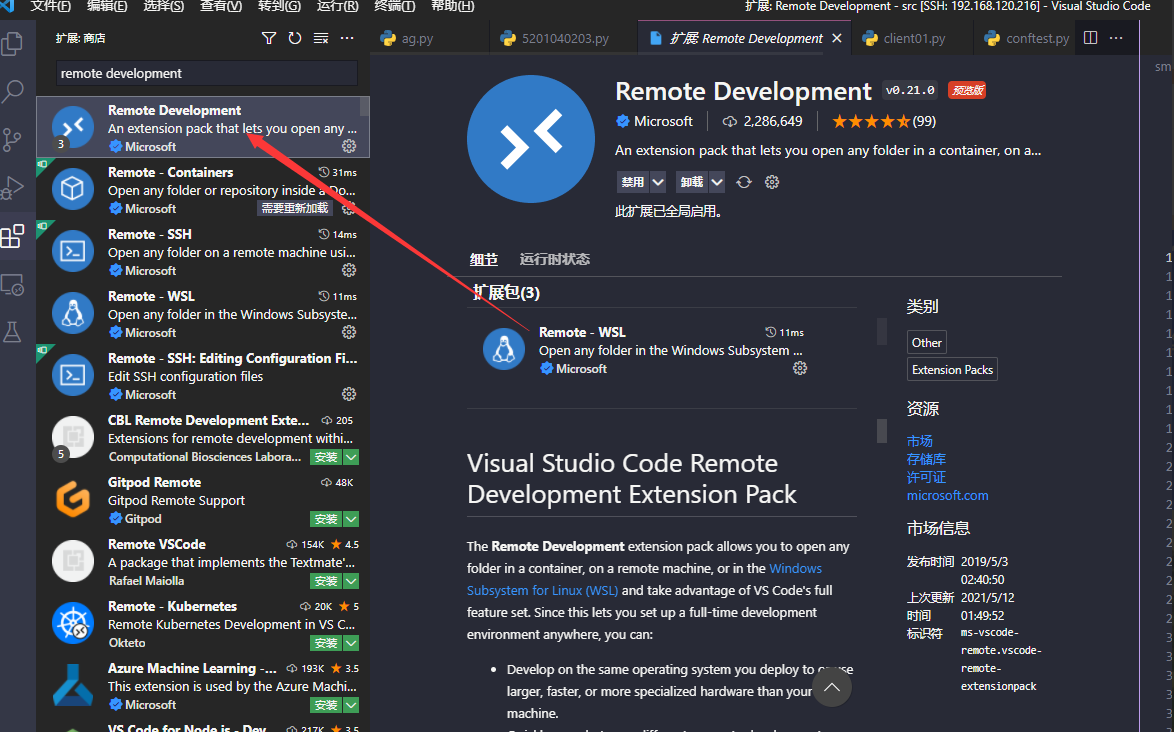Viewport: 1174px width, 732px height.
Task: Click the sync icon beside the uninstall button
Action: (743, 182)
